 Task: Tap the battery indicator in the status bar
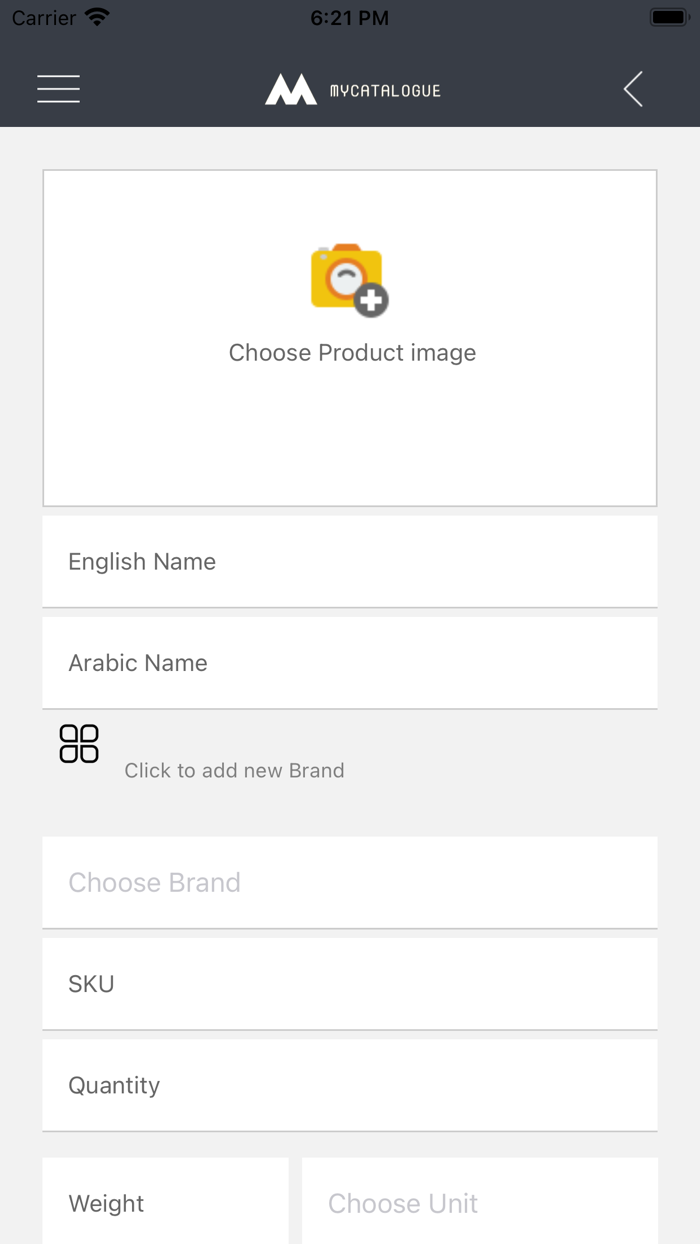pyautogui.click(x=668, y=16)
